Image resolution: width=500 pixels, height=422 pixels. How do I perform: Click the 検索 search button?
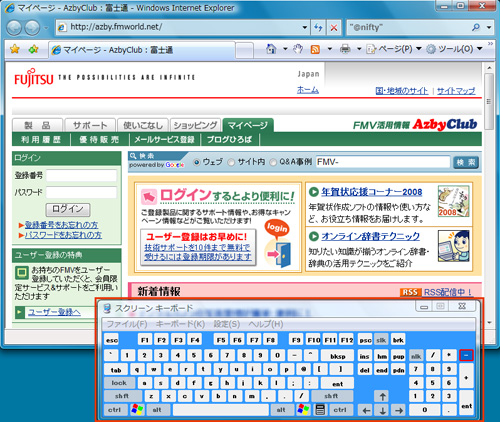(x=466, y=162)
